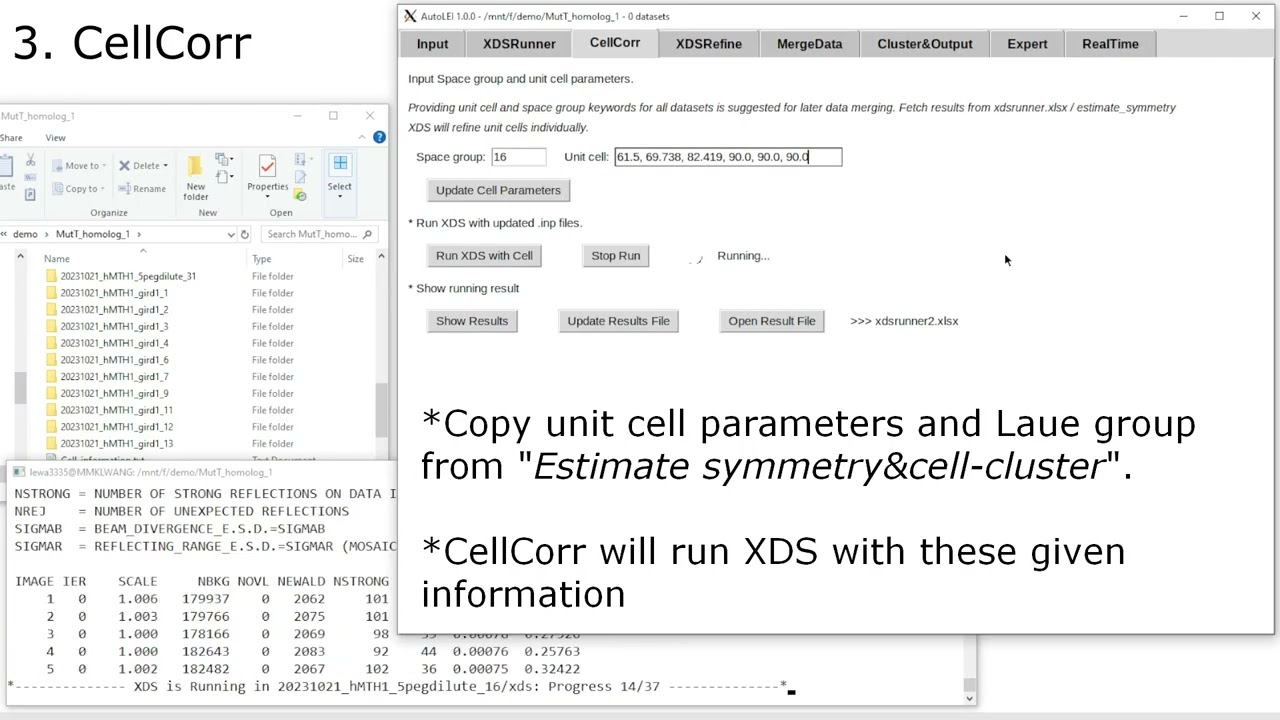This screenshot has height=720, width=1280.
Task: Click the Unit cell input field
Action: tap(728, 157)
